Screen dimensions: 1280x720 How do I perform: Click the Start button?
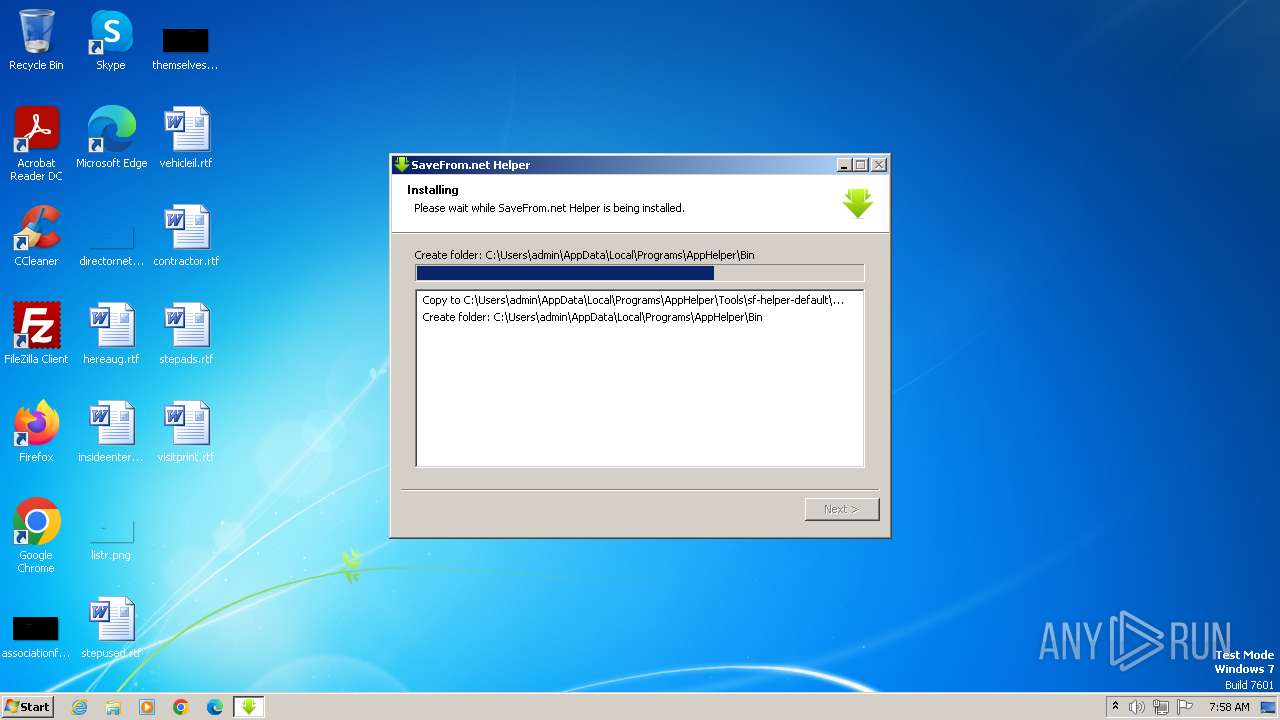click(27, 707)
